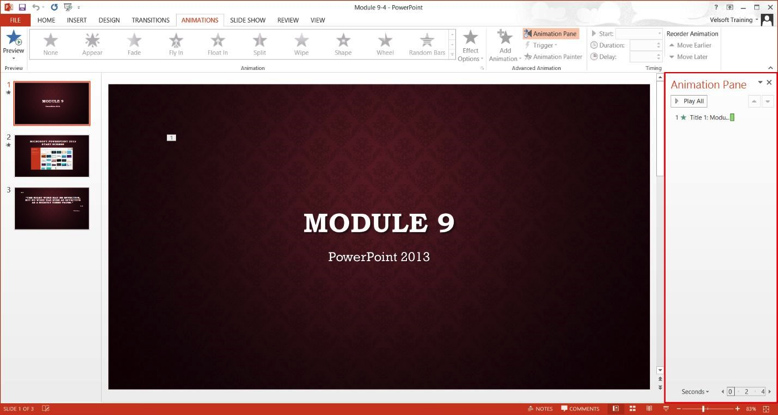Expand the animation gallery More arrow

[452, 54]
